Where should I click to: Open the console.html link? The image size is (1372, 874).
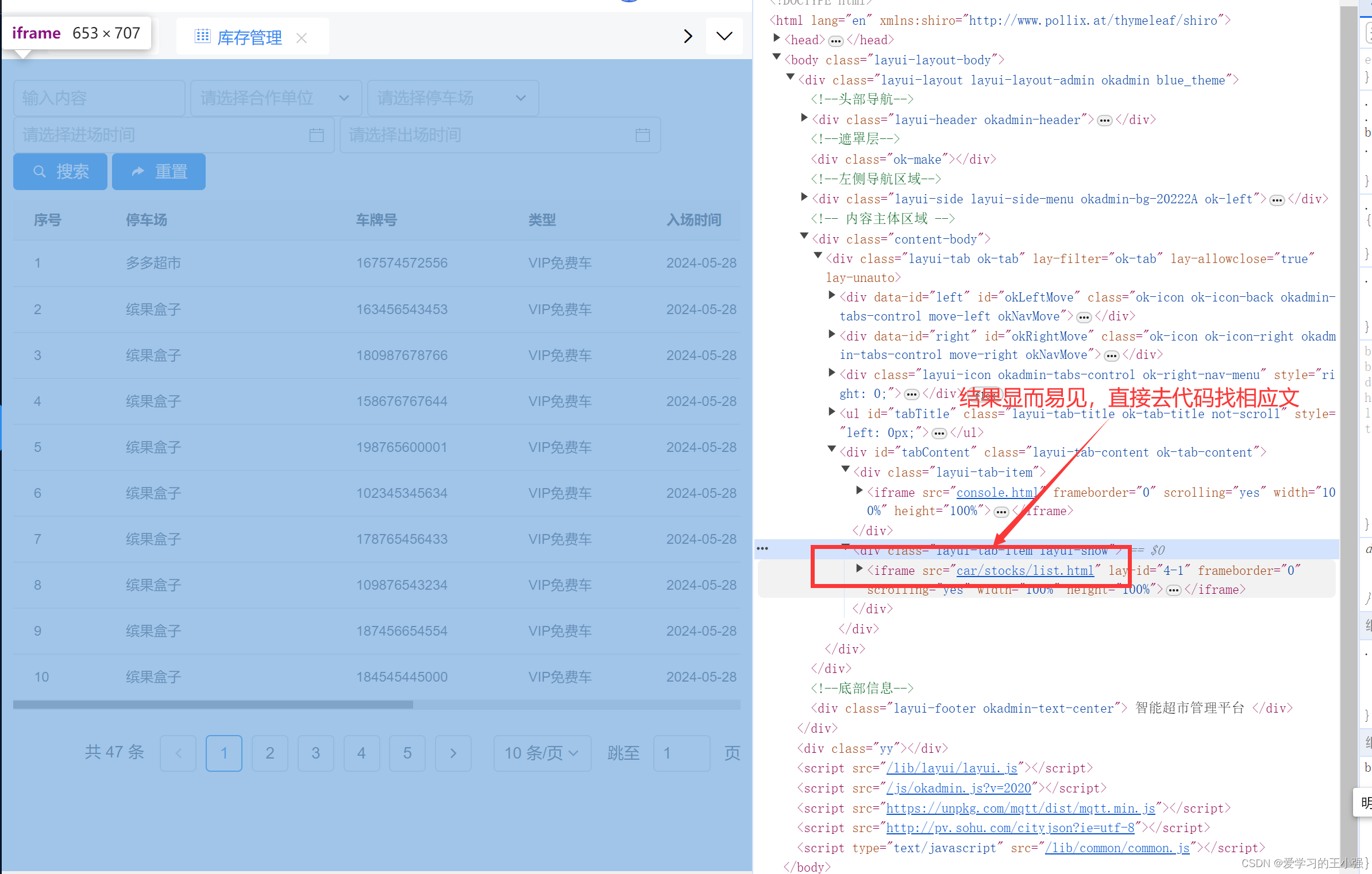[997, 493]
